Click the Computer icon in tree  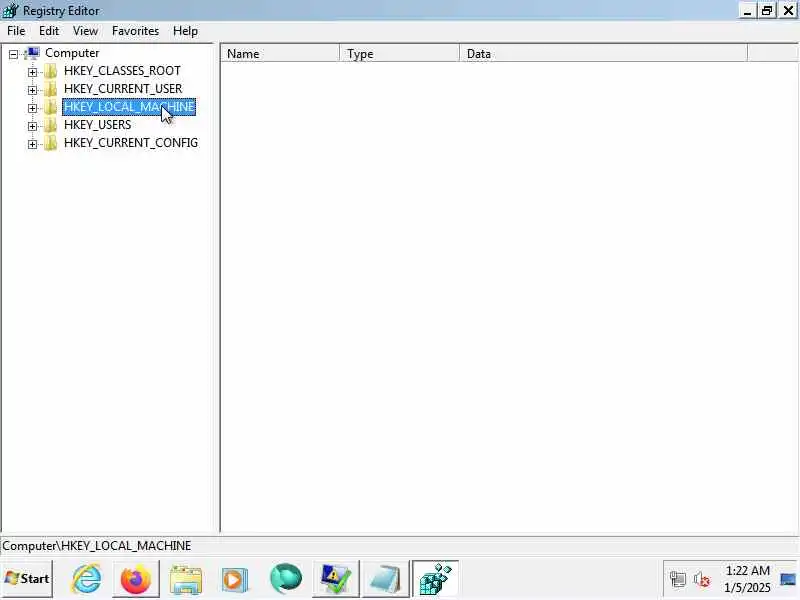pyautogui.click(x=32, y=53)
